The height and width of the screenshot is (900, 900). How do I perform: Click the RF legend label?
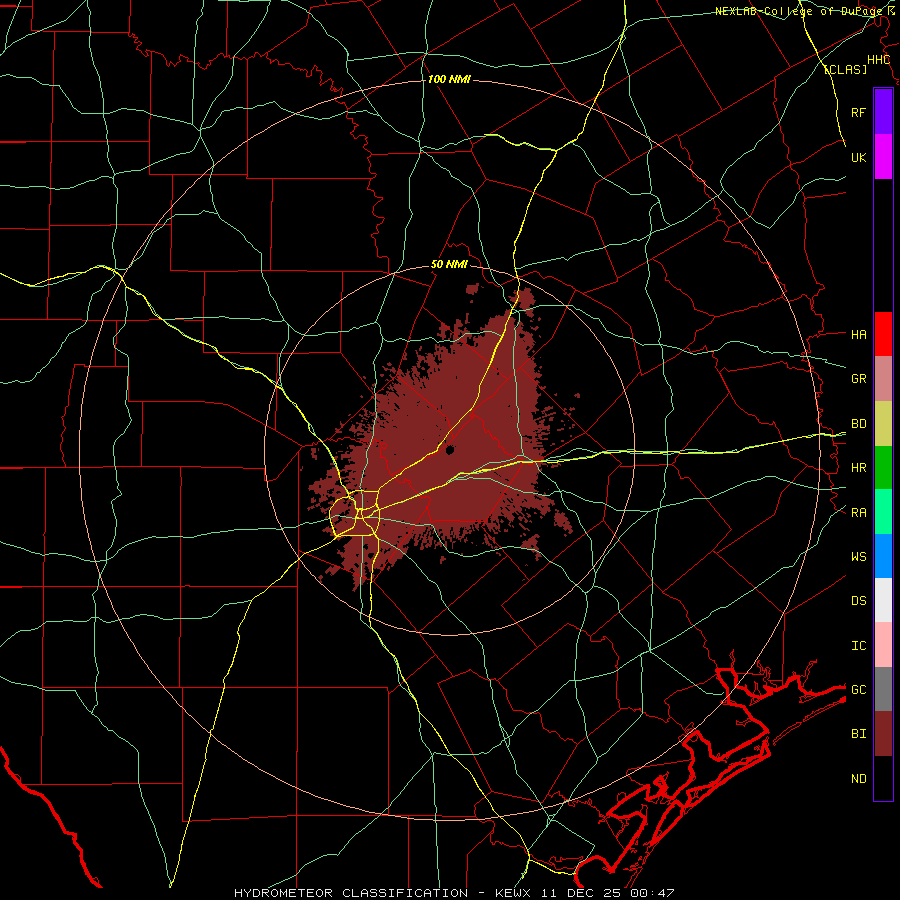pyautogui.click(x=858, y=112)
